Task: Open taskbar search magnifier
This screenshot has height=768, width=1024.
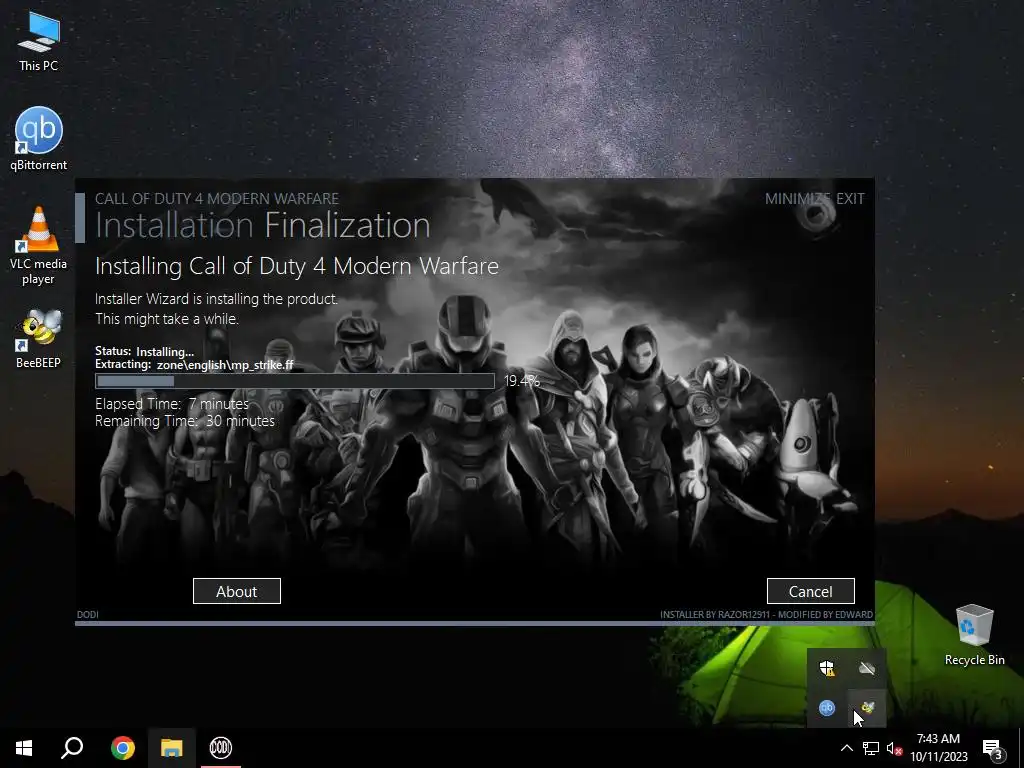Action: coord(72,748)
